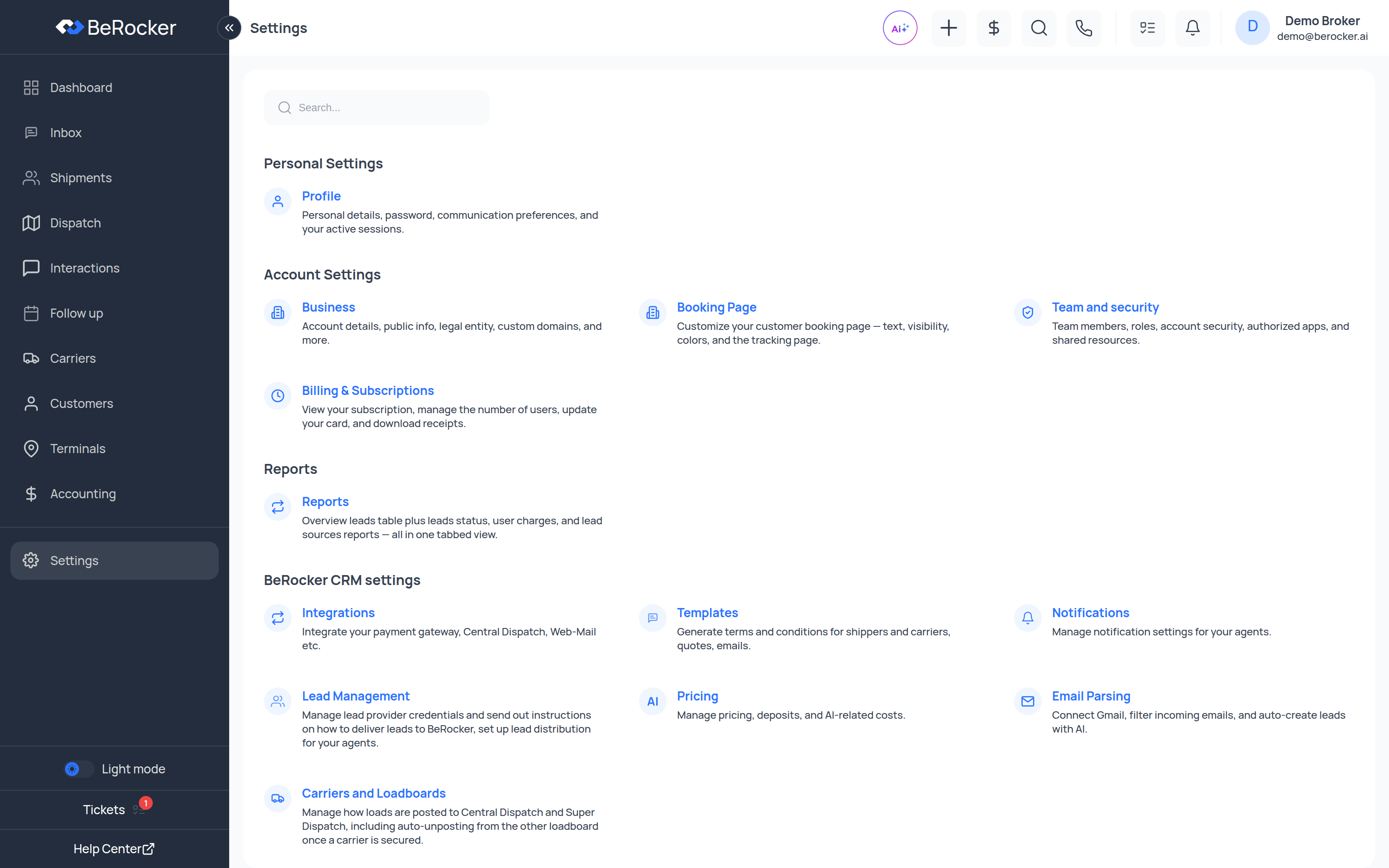Screen dimensions: 1389x868
Task: Collapse the sidebar with double-chevron button
Action: click(x=229, y=27)
